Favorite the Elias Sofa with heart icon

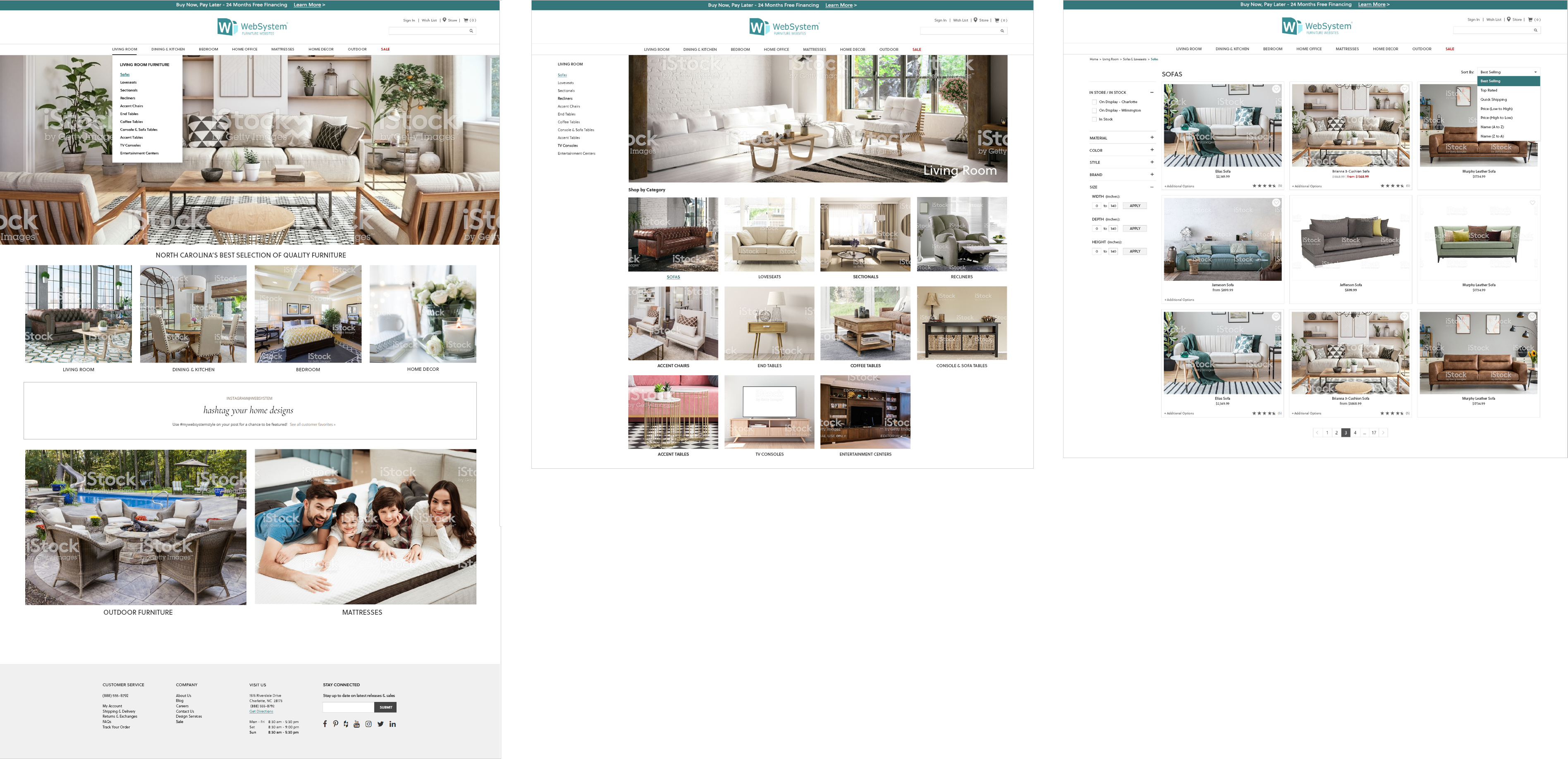pyautogui.click(x=1276, y=89)
